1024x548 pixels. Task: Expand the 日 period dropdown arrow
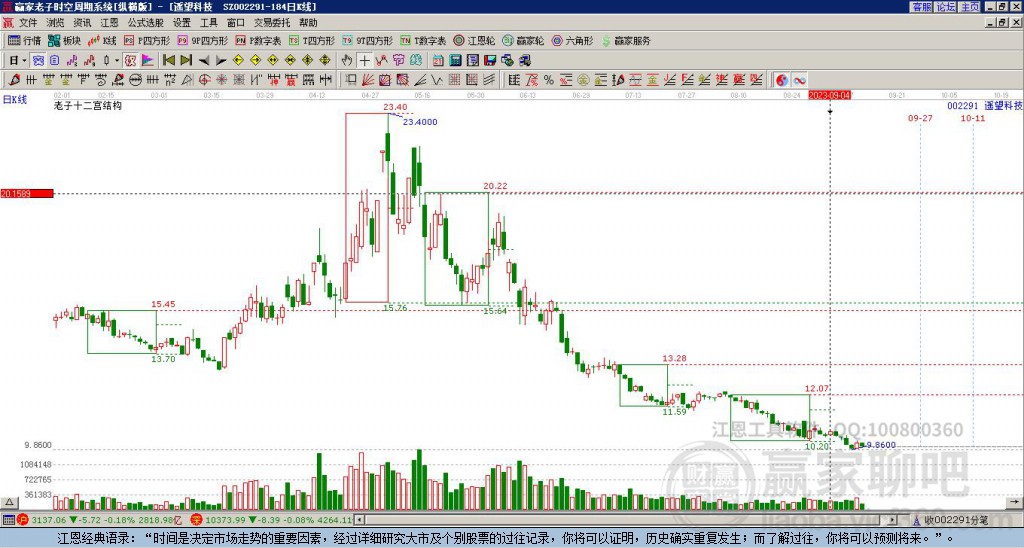point(25,61)
